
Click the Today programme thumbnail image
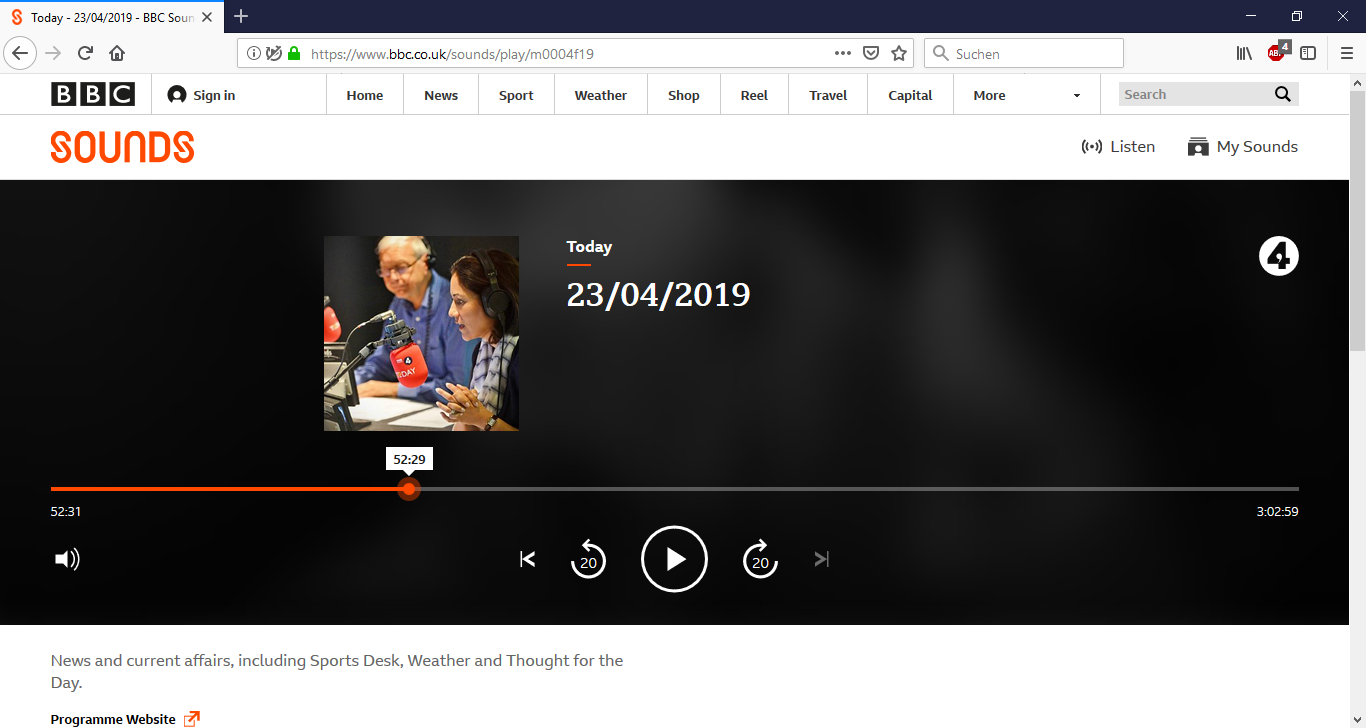(421, 333)
